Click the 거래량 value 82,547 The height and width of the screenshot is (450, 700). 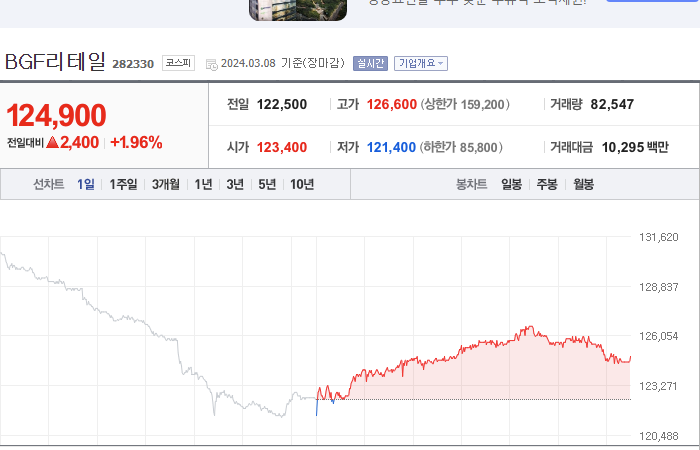[x=612, y=104]
